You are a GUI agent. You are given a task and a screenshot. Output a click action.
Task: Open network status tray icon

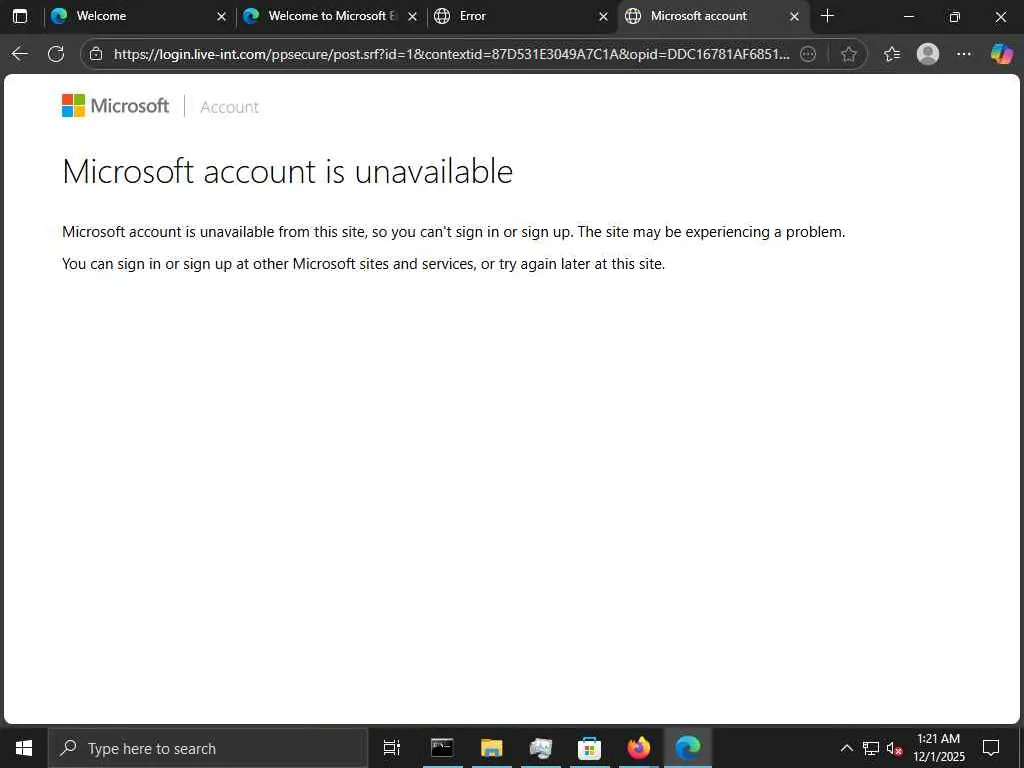871,748
